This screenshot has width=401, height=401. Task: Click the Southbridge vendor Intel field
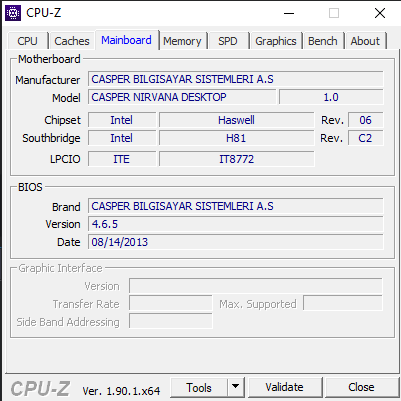[x=122, y=138]
